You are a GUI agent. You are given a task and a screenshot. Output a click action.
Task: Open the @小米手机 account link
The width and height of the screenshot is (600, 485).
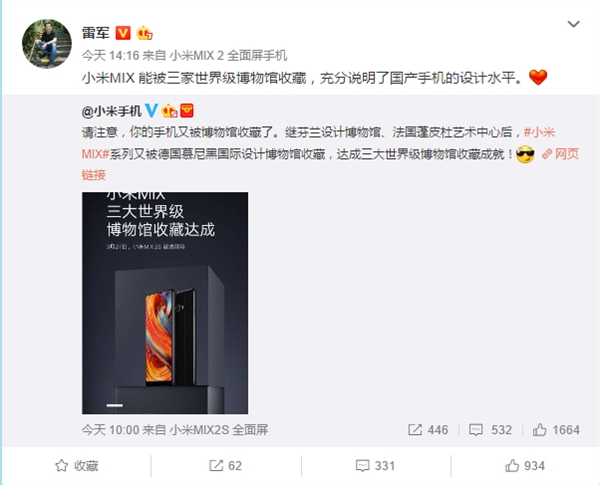(111, 111)
